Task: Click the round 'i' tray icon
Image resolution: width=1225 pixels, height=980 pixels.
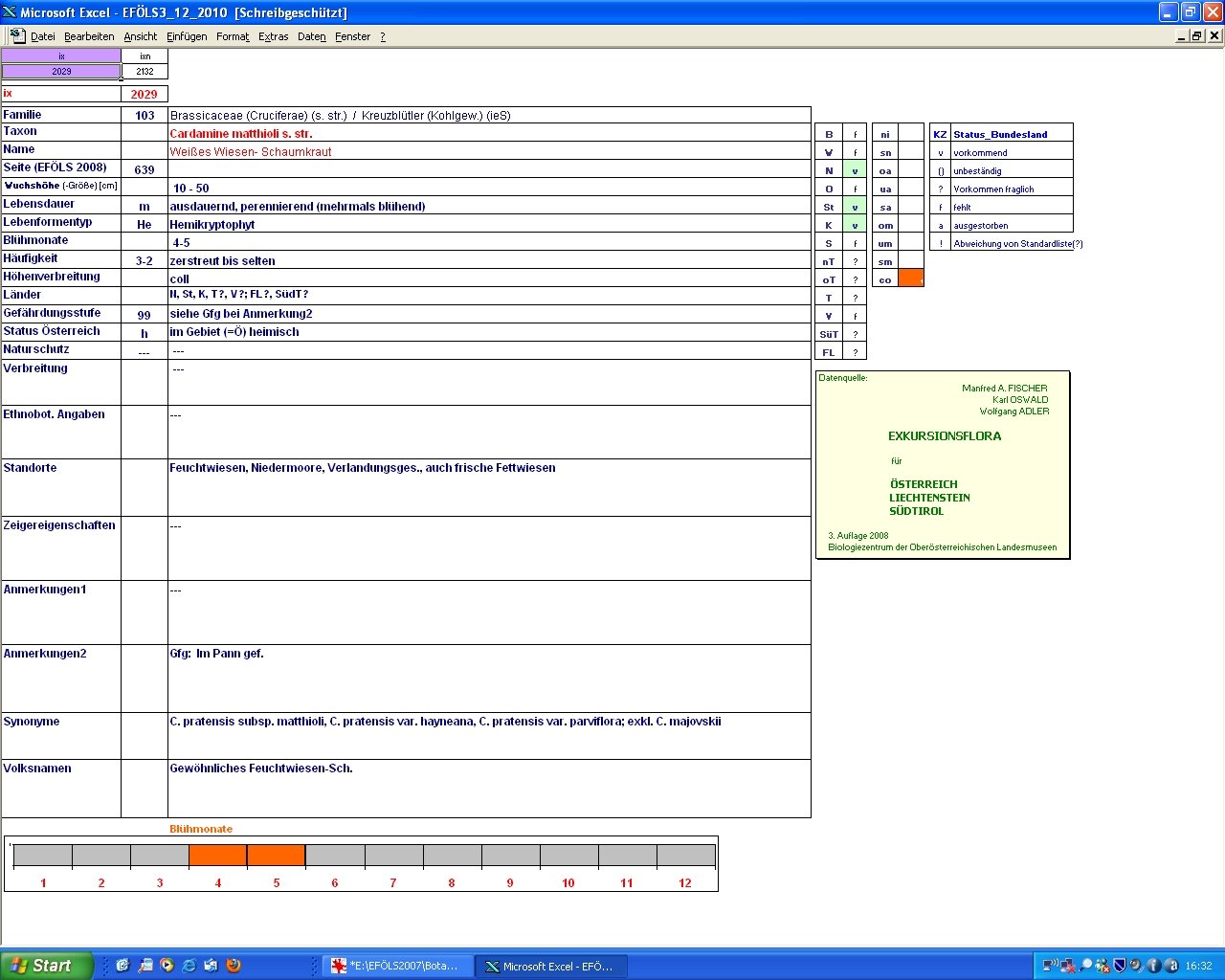Action: [x=1153, y=966]
